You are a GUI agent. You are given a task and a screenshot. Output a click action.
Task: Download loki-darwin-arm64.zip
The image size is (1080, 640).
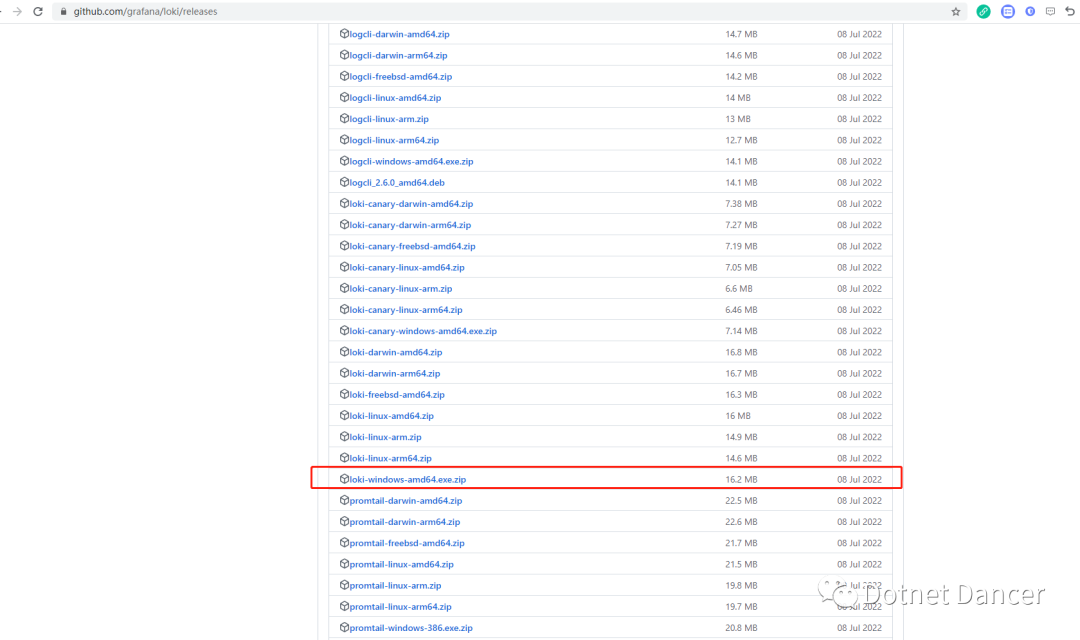click(x=395, y=373)
